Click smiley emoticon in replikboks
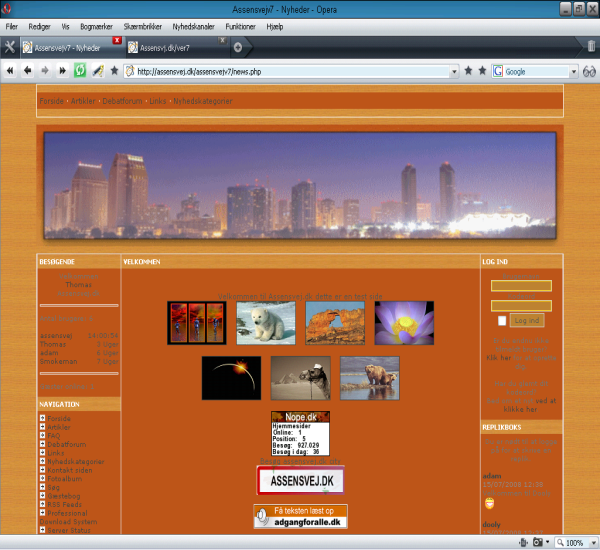The image size is (600, 550). 489,503
